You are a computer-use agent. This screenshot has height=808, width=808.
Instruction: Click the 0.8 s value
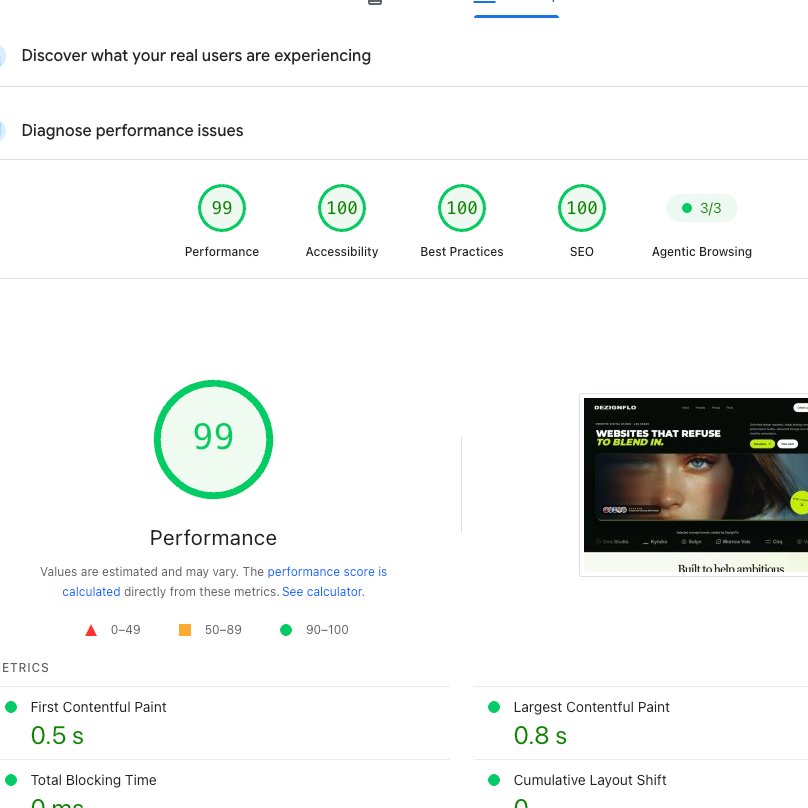[x=540, y=735]
